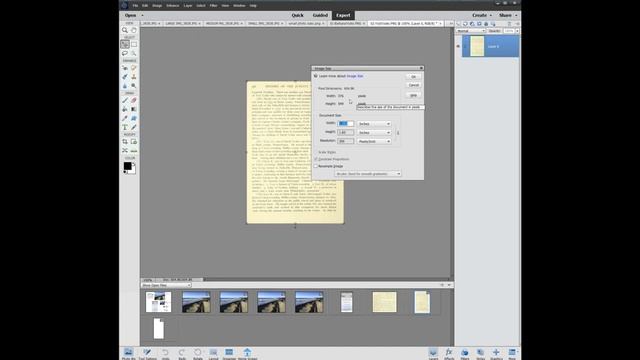Image resolution: width=640 pixels, height=360 pixels.
Task: Open the Effects panel
Action: click(449, 353)
